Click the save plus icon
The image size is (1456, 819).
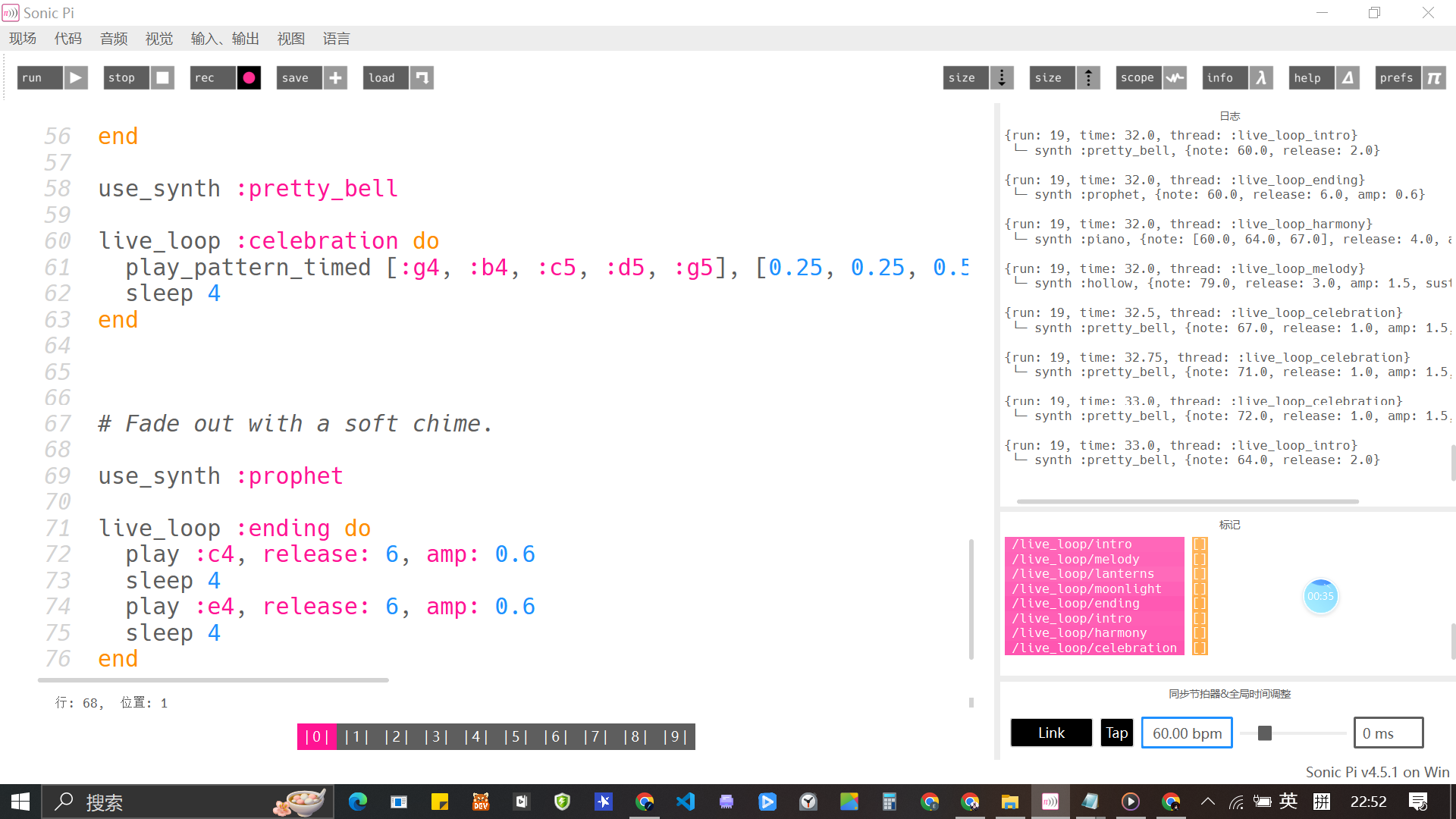[335, 77]
